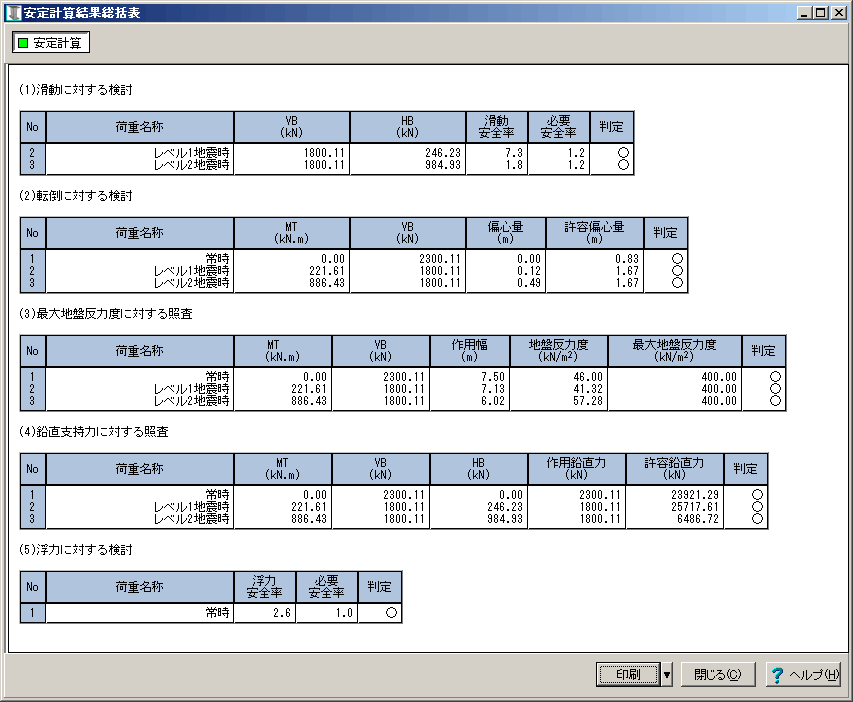Click 荷重名称 header in the sliding table

[x=140, y=127]
